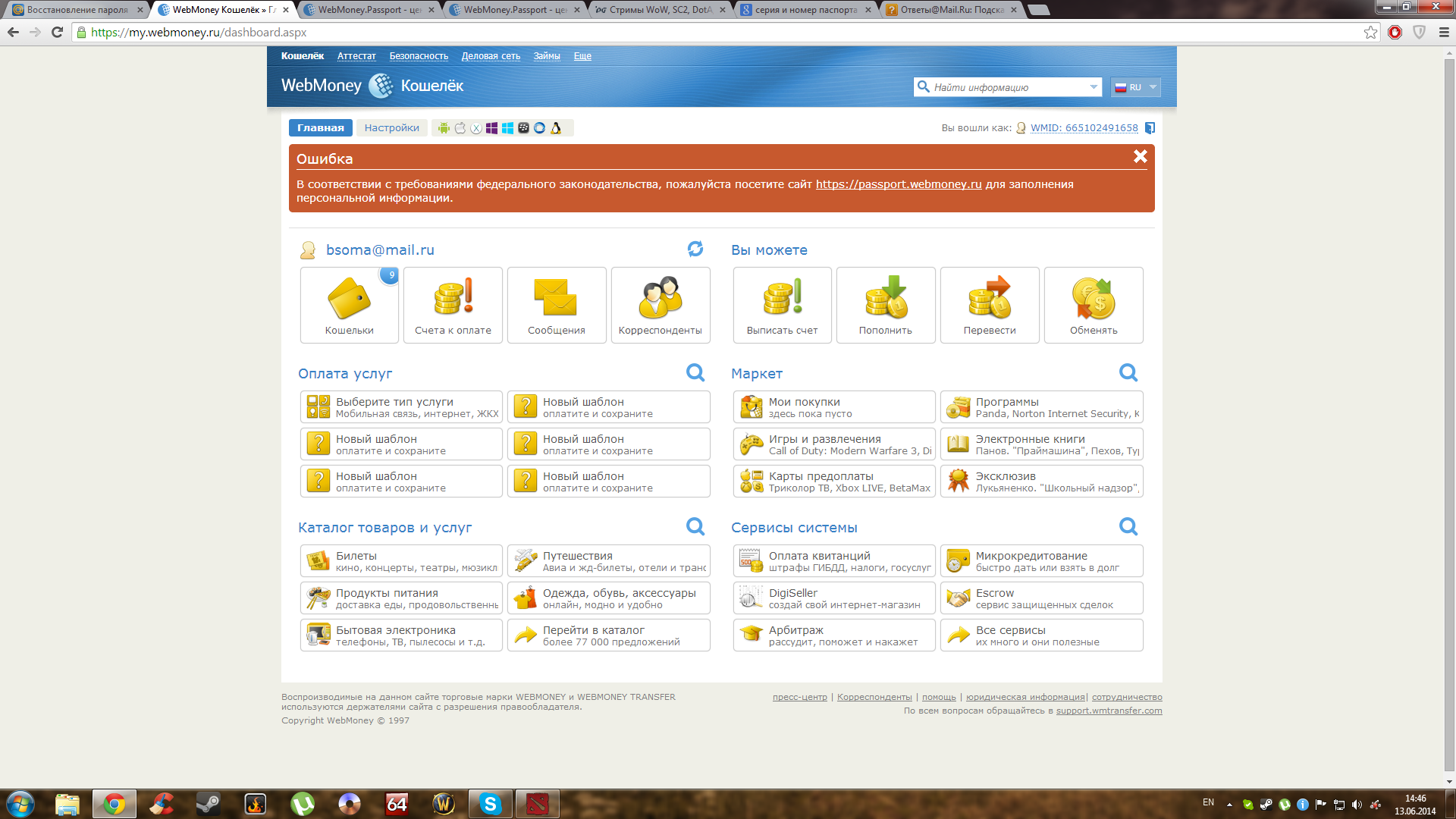This screenshot has height=819, width=1456.
Task: Open Еще in top menu
Action: (x=582, y=56)
